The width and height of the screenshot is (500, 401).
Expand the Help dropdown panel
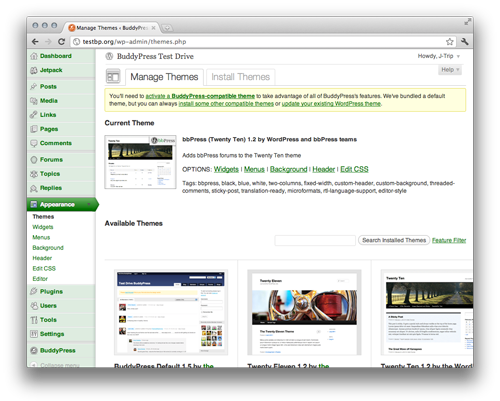point(450,70)
